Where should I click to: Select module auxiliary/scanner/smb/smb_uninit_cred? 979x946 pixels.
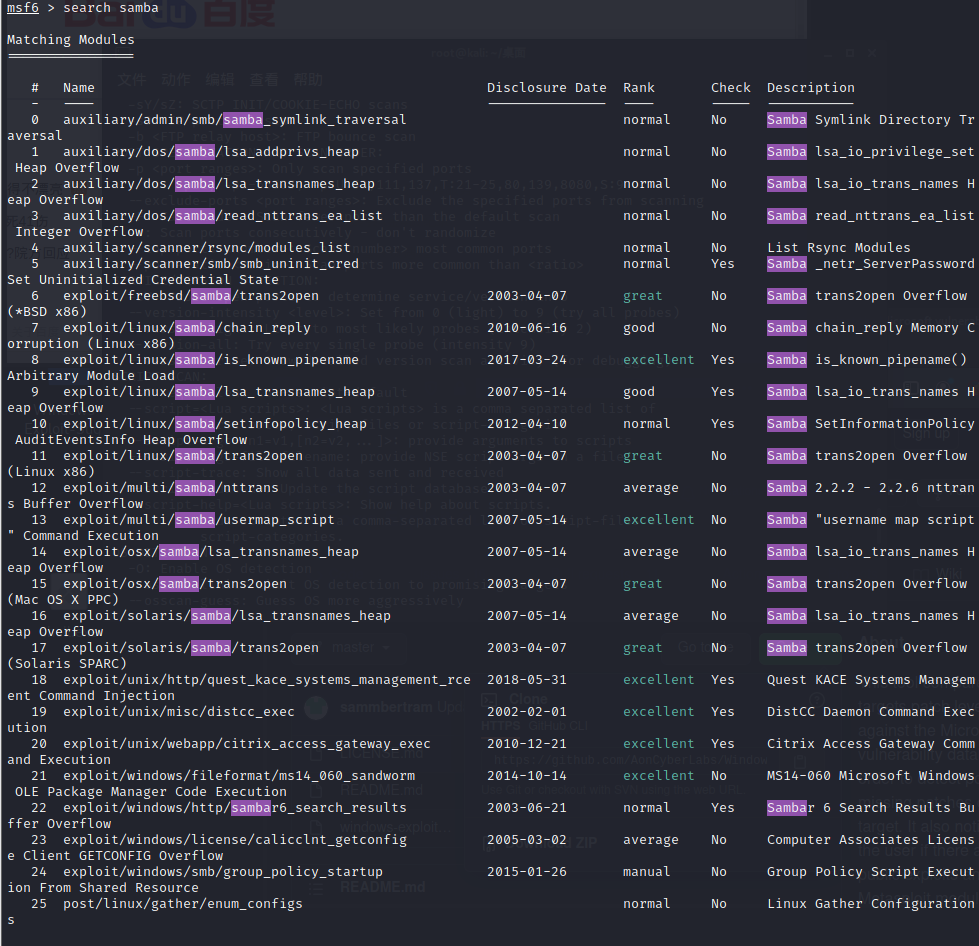211,264
